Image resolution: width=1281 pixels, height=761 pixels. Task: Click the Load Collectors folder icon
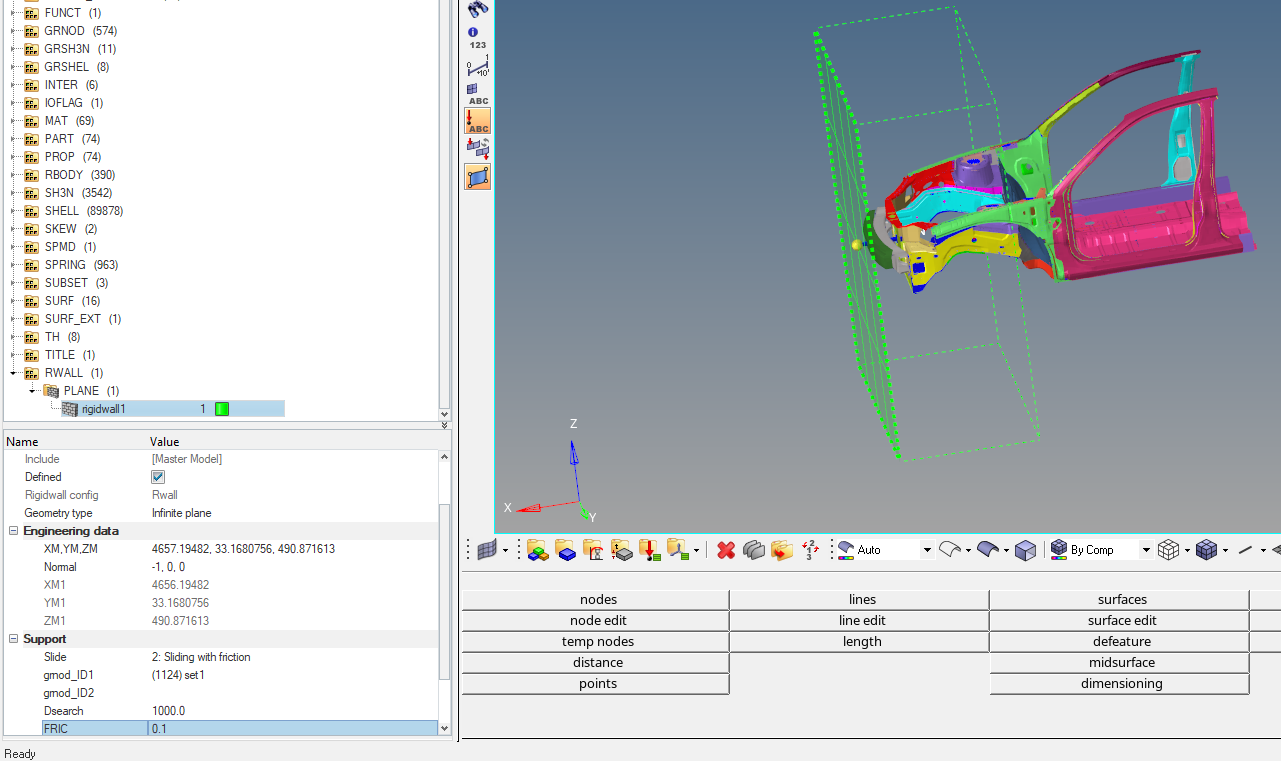pyautogui.click(x=650, y=550)
